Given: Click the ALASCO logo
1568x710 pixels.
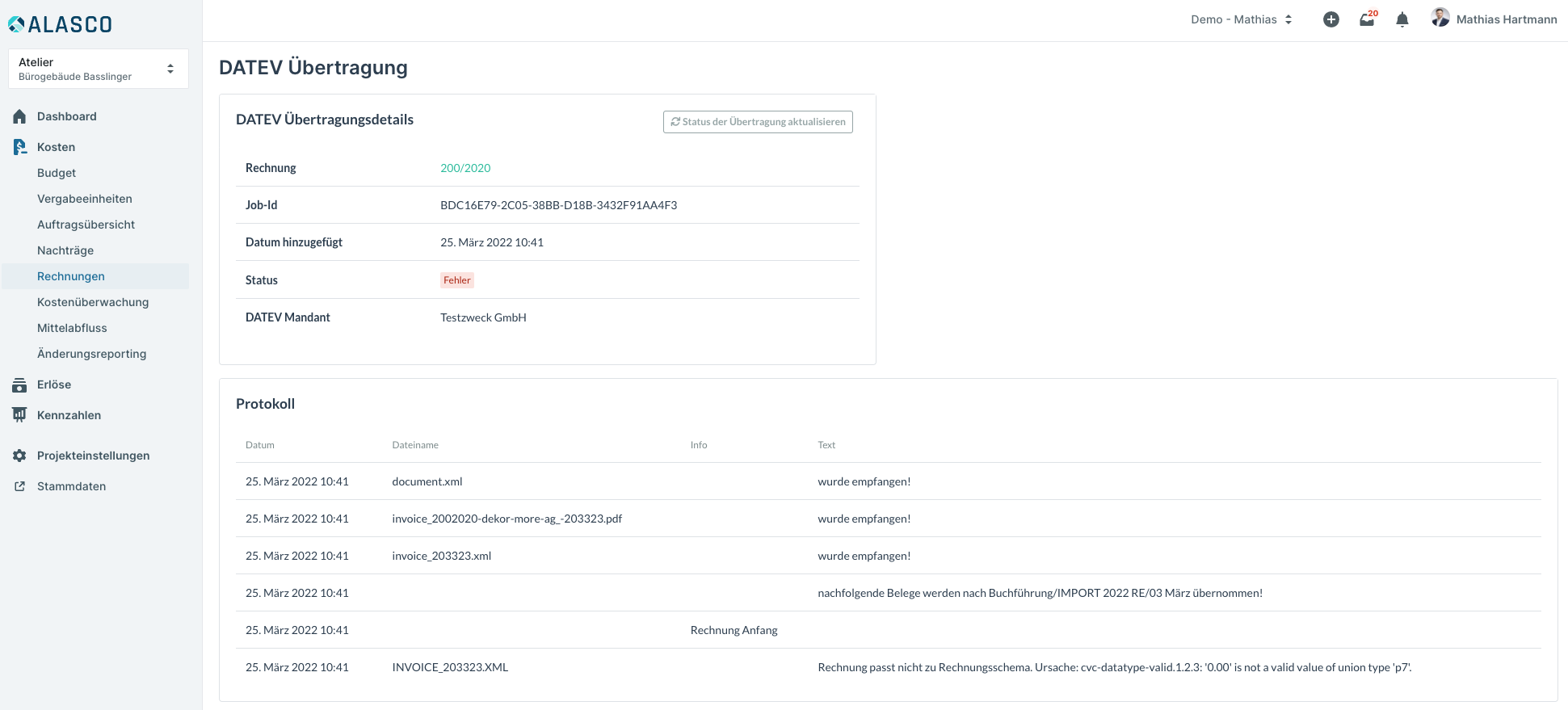Looking at the screenshot, I should point(61,24).
